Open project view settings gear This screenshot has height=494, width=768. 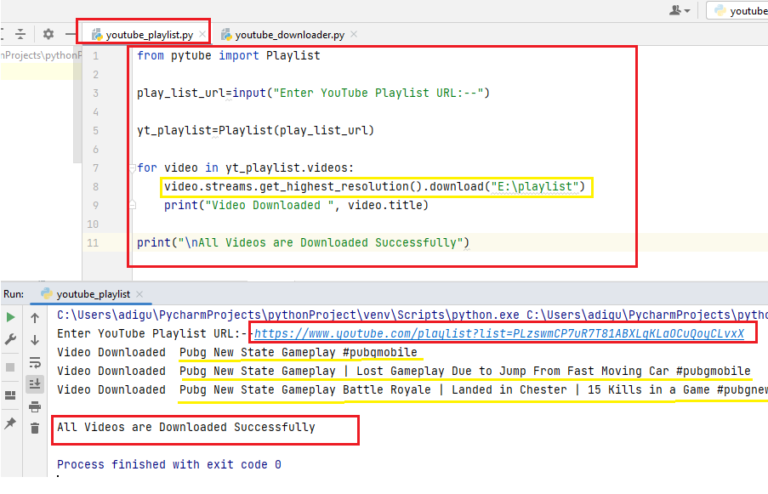[48, 34]
